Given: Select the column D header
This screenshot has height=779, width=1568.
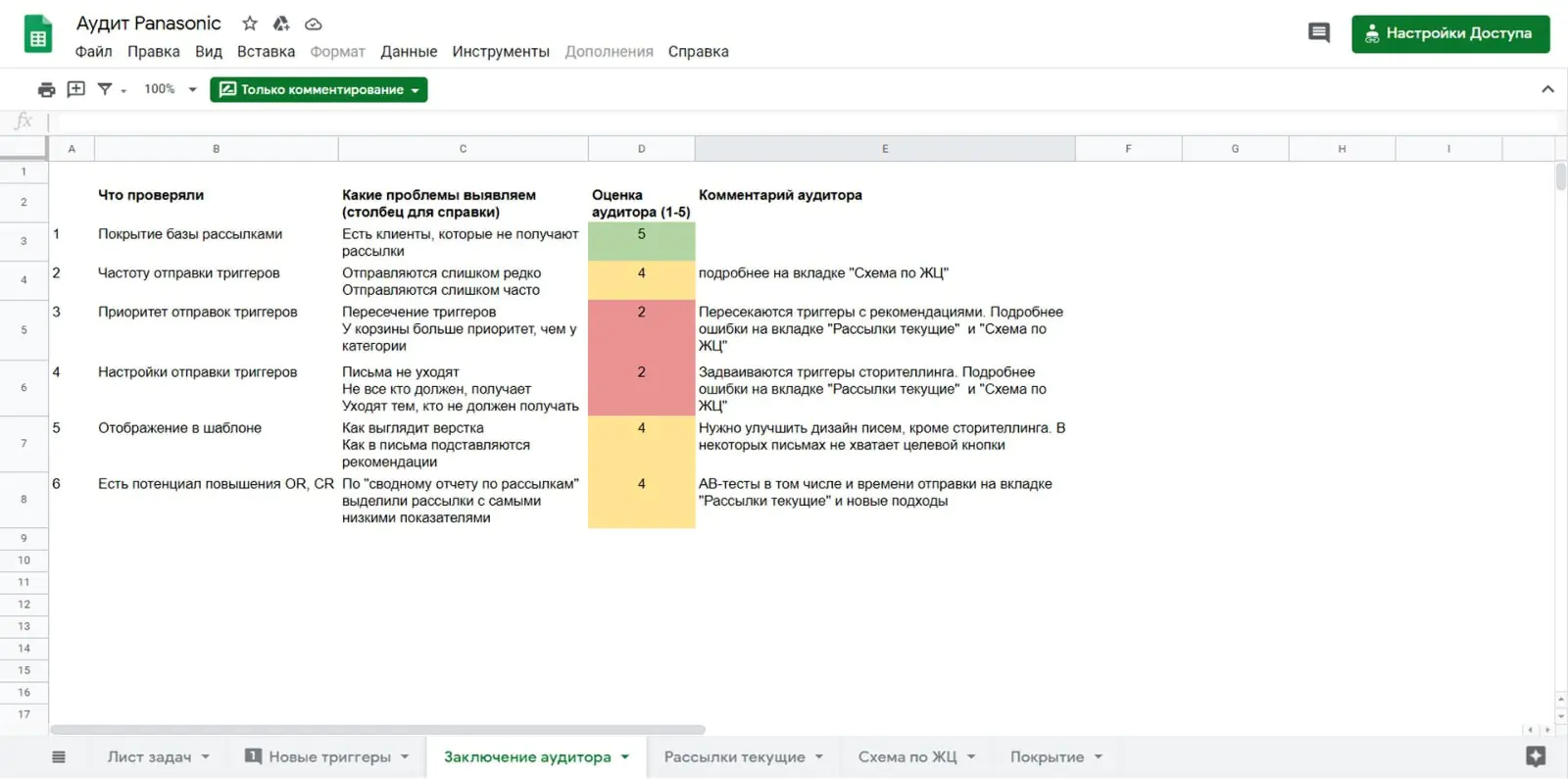Looking at the screenshot, I should coord(642,149).
